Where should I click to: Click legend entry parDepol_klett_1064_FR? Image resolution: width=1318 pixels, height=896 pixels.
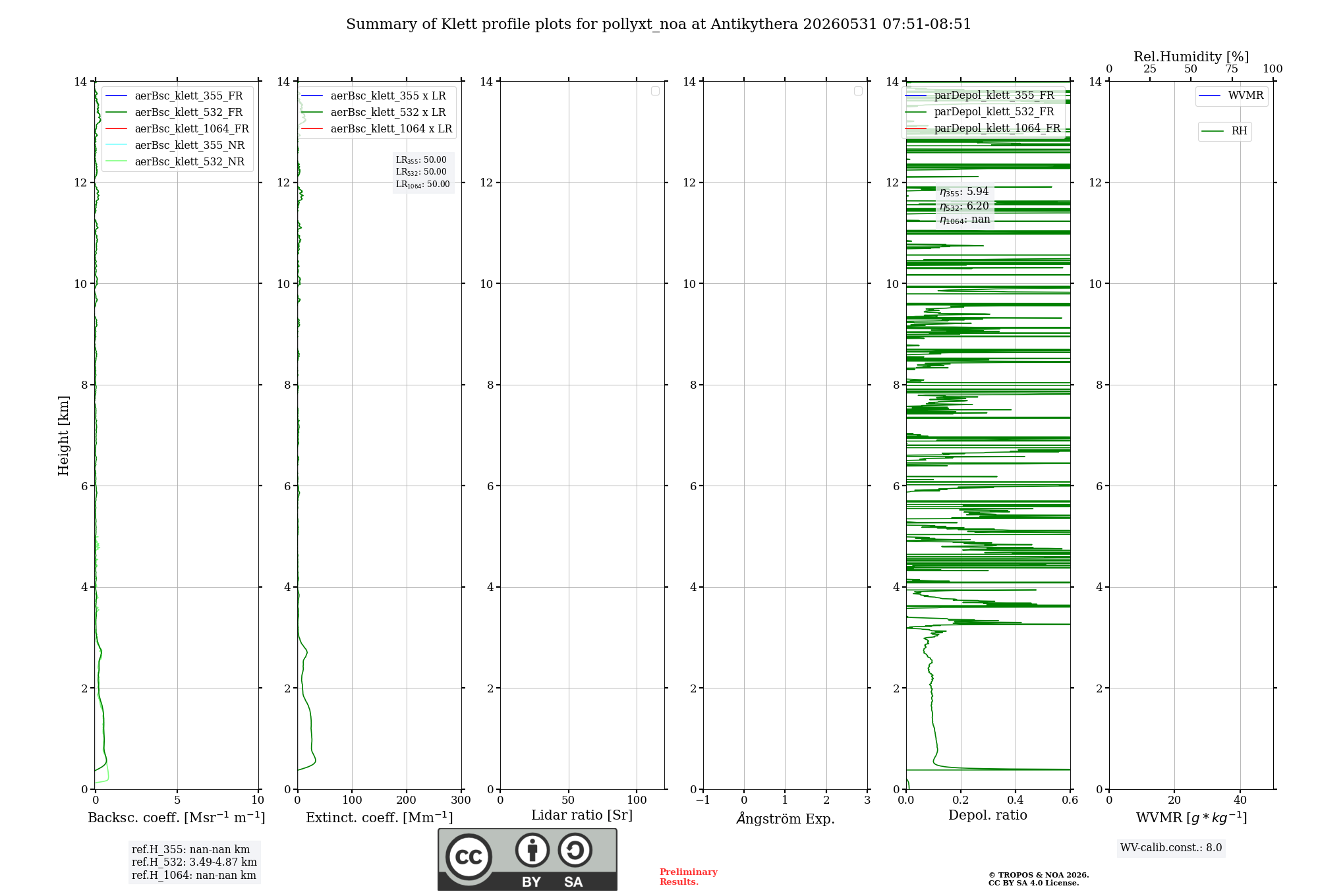coord(983,128)
